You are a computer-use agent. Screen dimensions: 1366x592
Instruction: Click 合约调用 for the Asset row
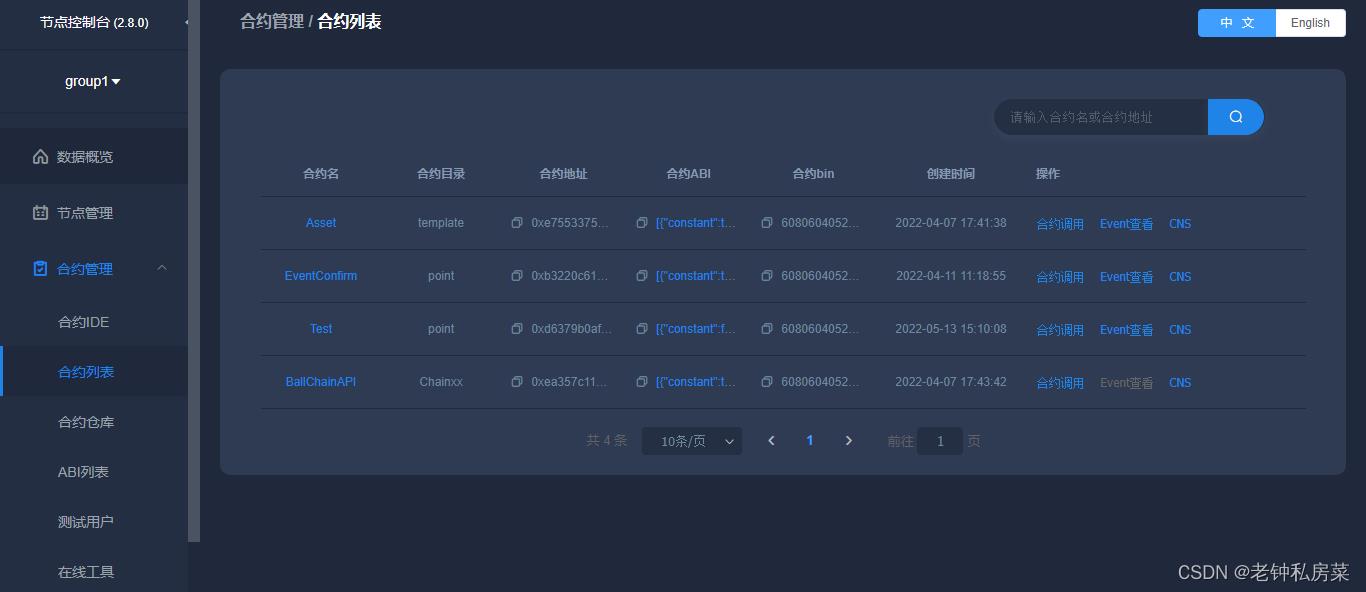point(1060,224)
